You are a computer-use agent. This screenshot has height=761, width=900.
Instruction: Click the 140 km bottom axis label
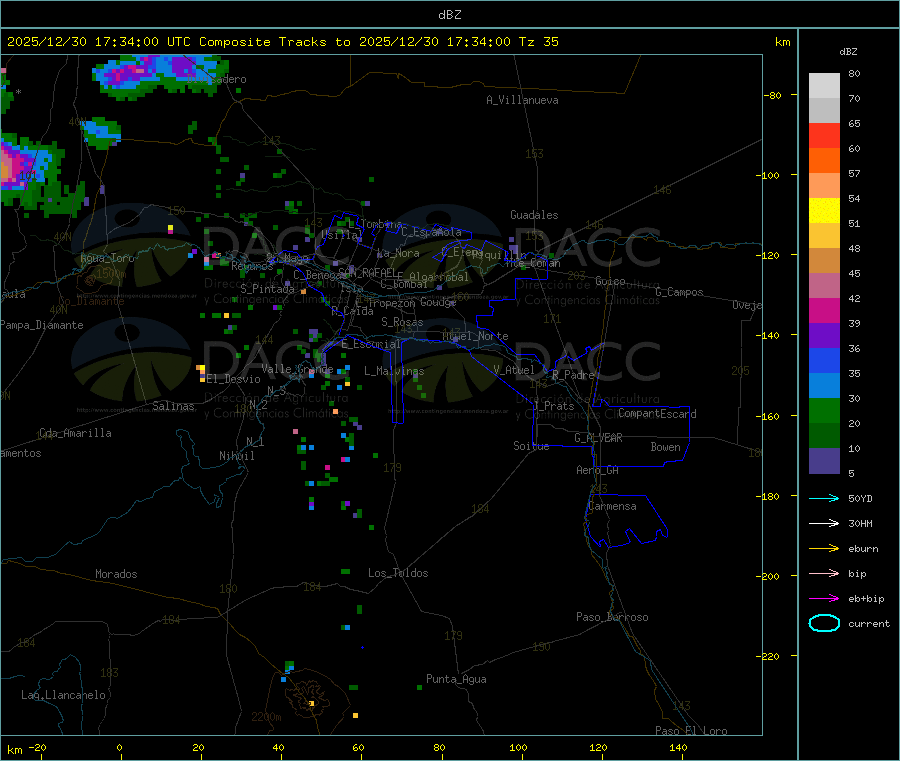678,747
